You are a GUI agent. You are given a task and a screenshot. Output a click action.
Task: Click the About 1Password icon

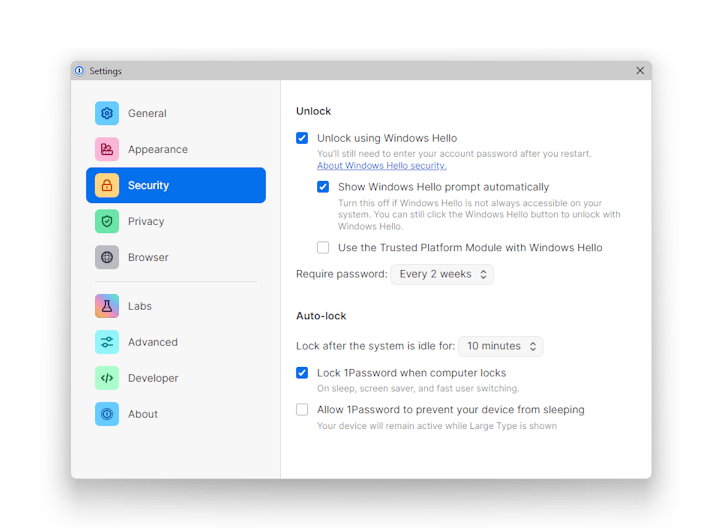click(x=107, y=414)
